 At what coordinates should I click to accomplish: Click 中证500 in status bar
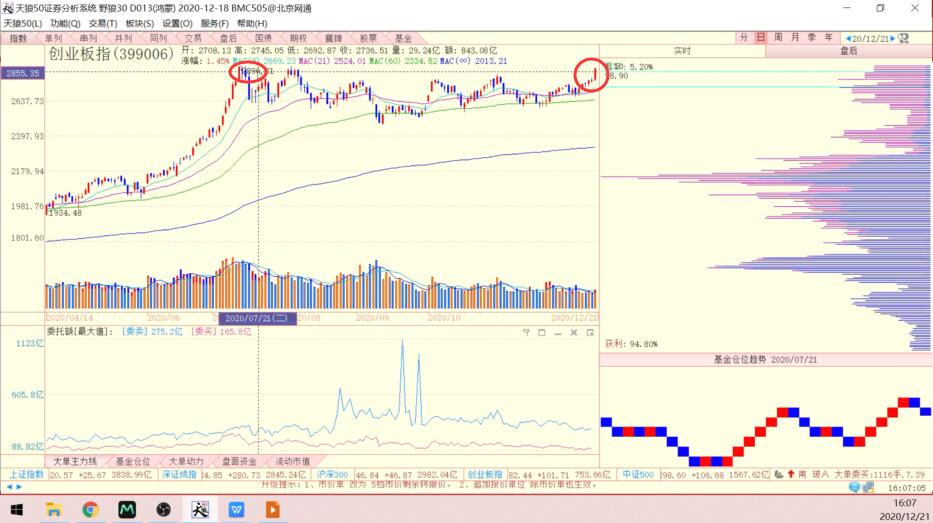point(638,474)
